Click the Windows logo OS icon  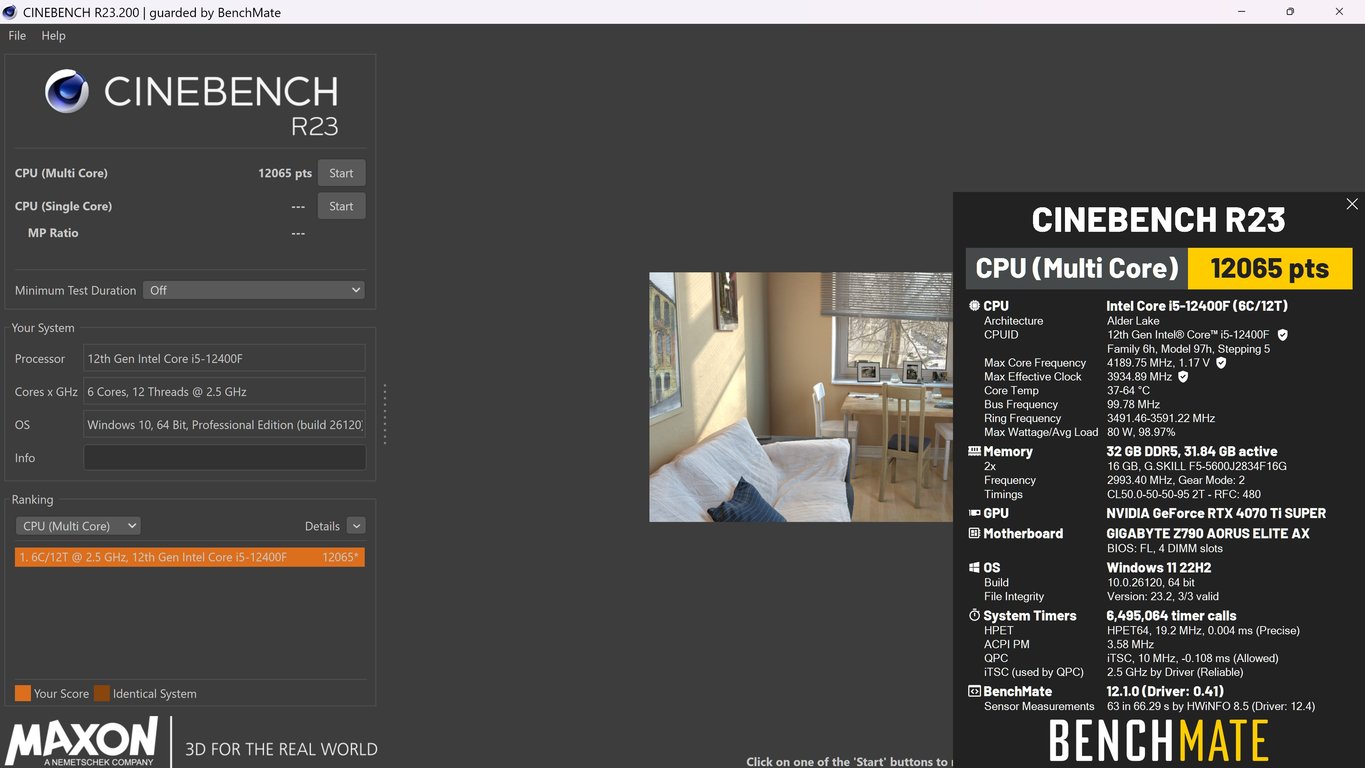click(x=974, y=568)
